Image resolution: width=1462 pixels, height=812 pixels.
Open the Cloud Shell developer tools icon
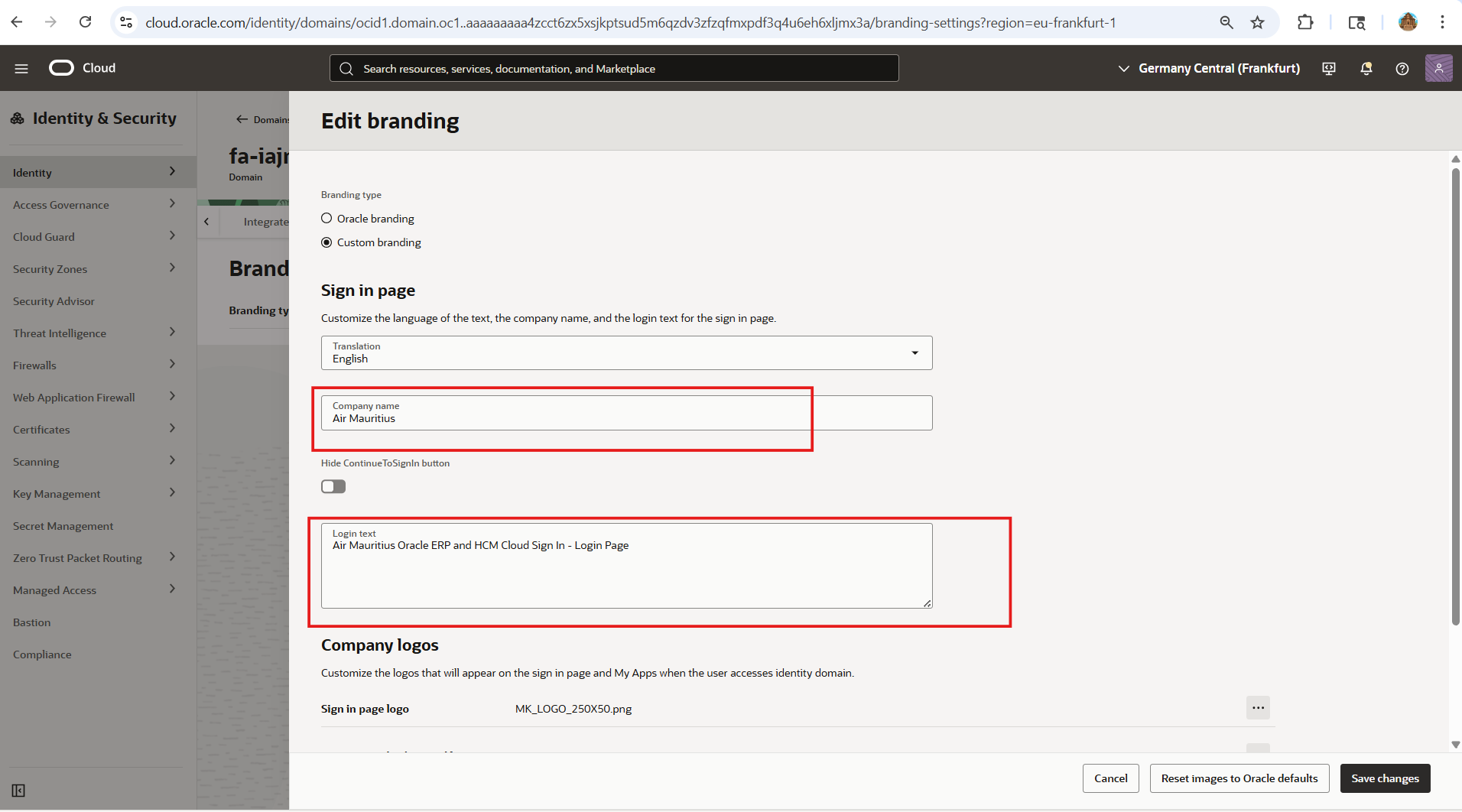coord(1329,69)
